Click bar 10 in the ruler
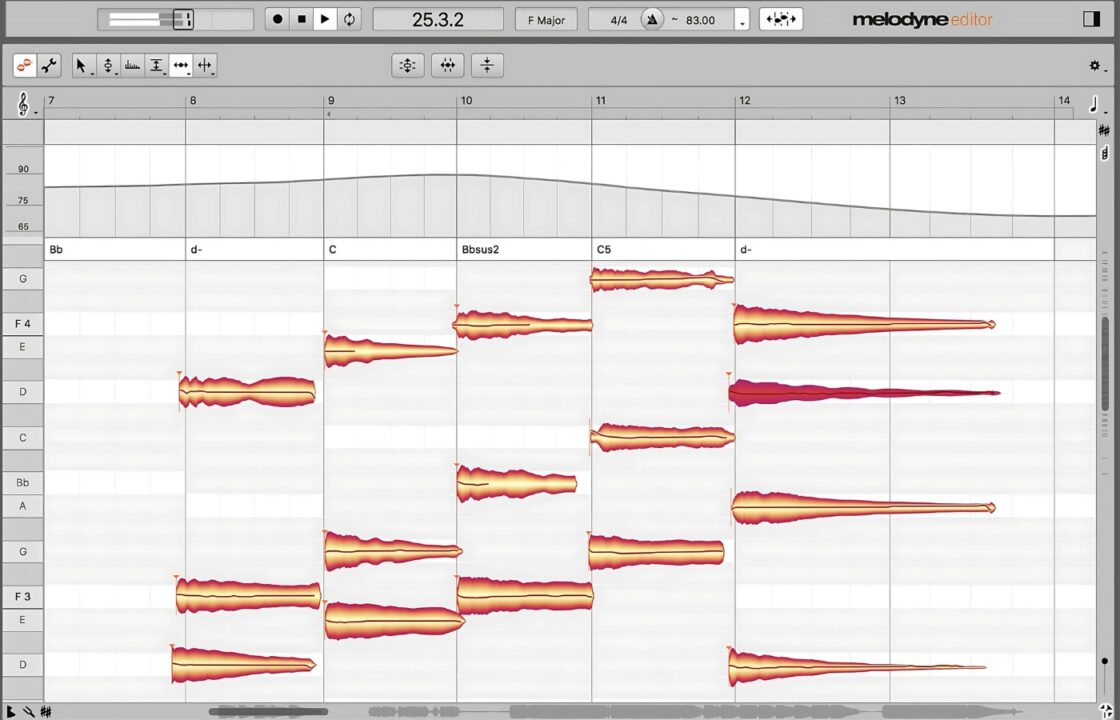 pyautogui.click(x=466, y=101)
